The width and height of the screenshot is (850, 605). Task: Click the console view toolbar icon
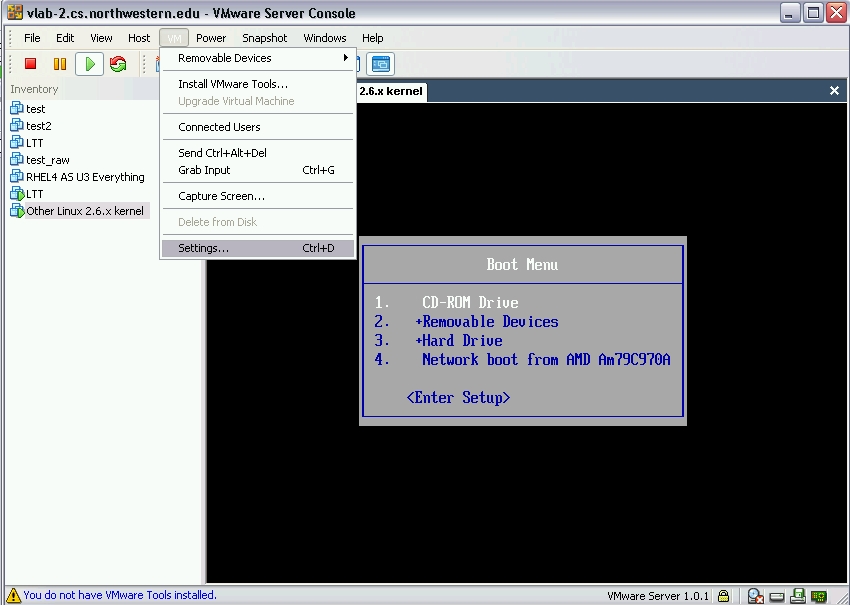coord(381,64)
